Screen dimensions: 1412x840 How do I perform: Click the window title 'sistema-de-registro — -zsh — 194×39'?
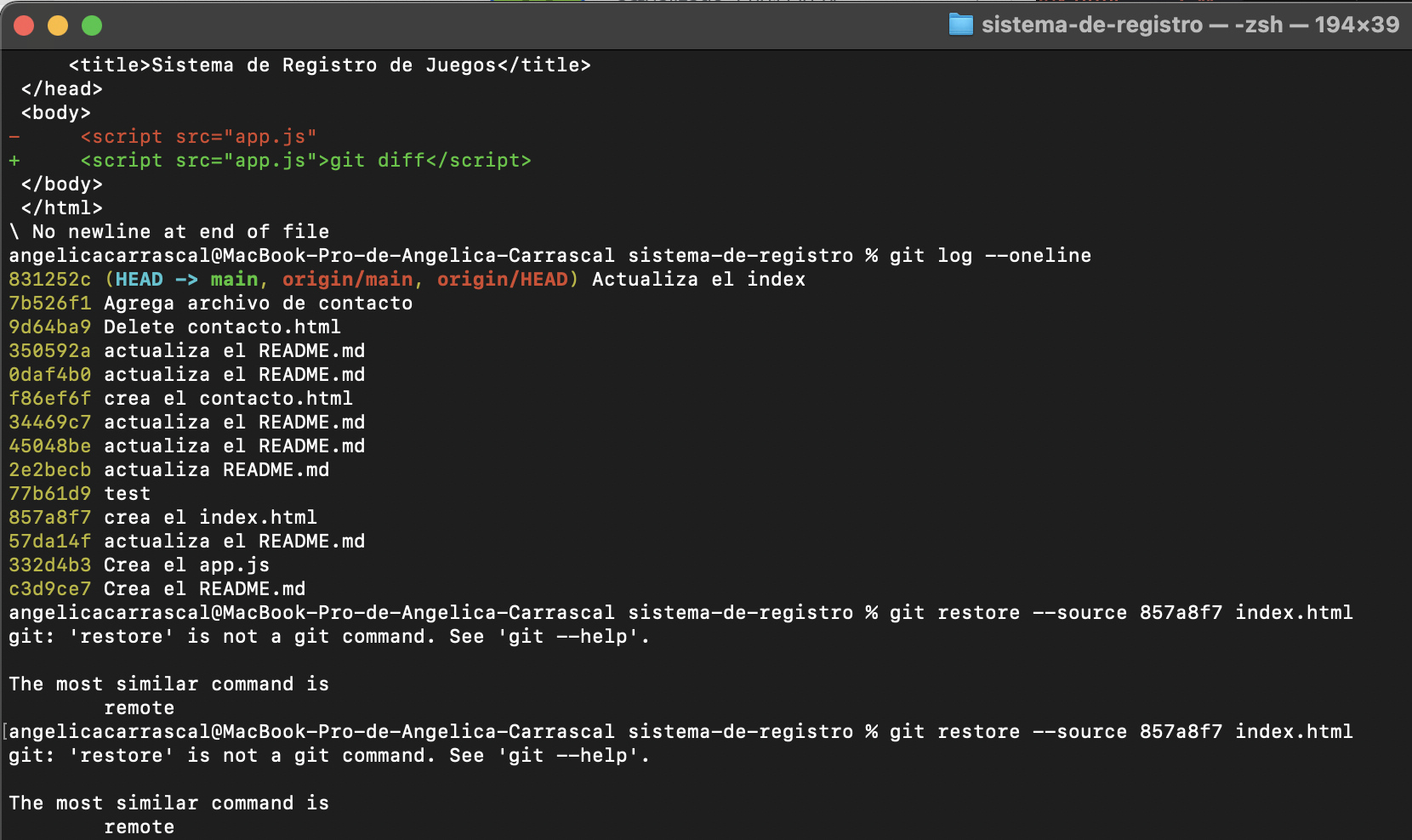(x=1190, y=25)
